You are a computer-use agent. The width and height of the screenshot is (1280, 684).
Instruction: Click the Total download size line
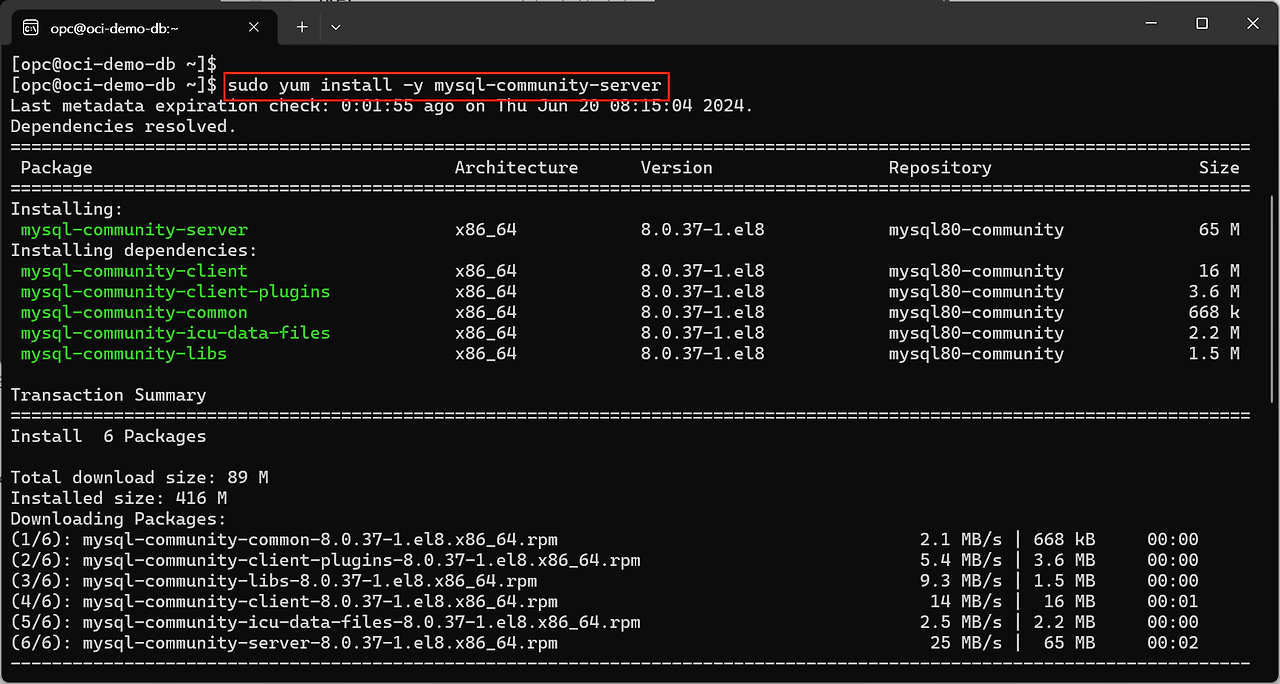click(x=139, y=477)
